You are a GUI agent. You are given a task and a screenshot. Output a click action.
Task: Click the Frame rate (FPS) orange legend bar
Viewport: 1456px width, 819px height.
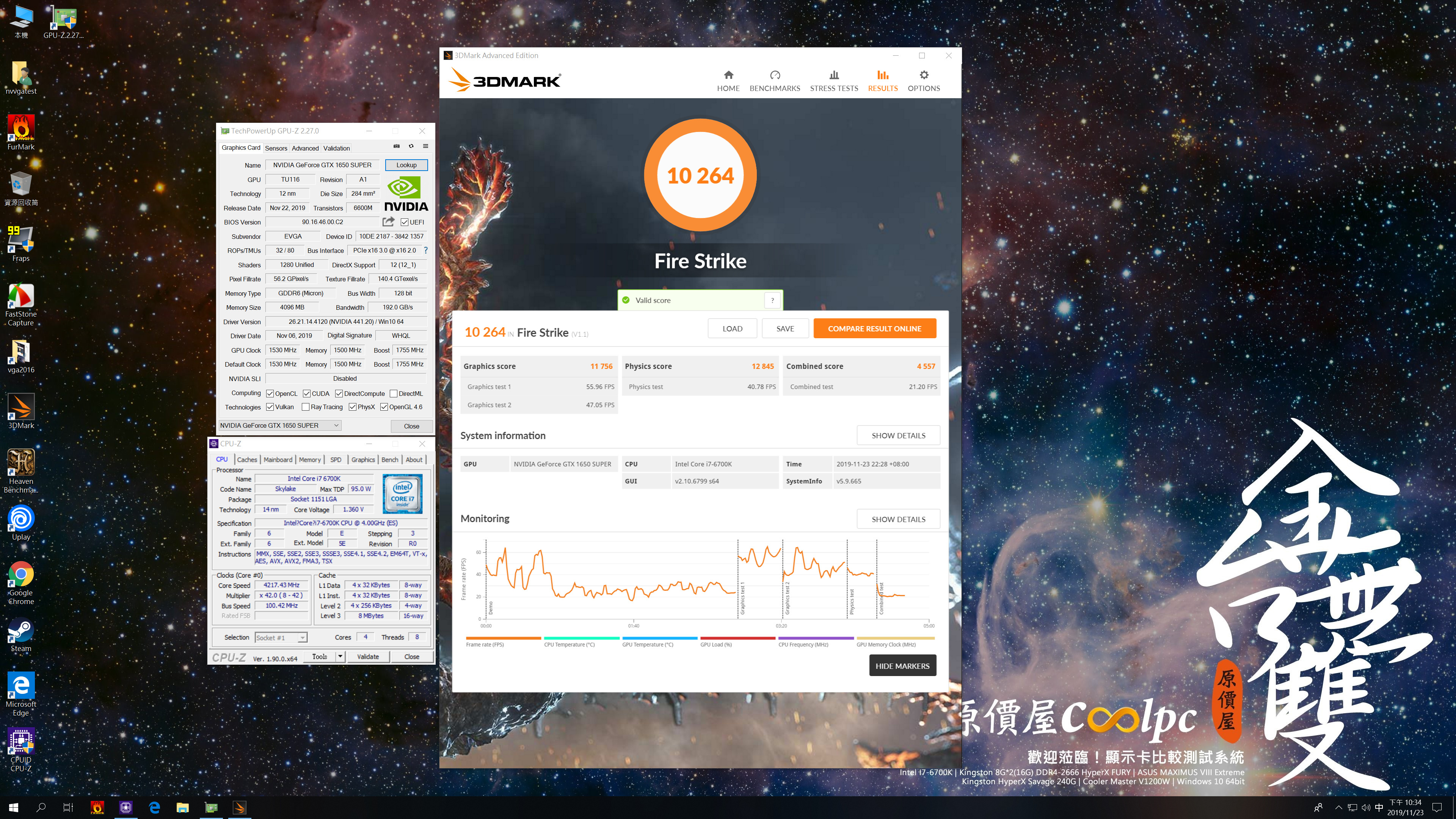click(503, 638)
